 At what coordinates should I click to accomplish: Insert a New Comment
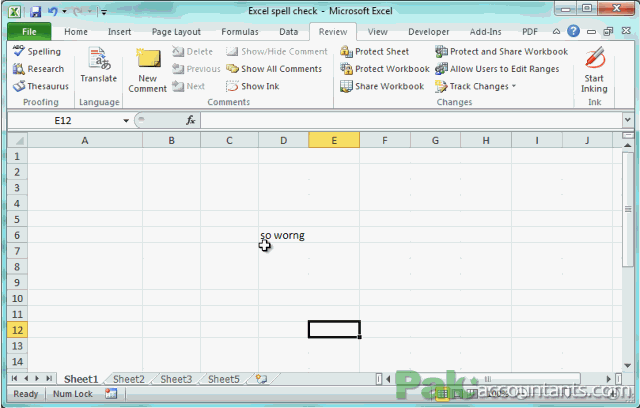[147, 70]
